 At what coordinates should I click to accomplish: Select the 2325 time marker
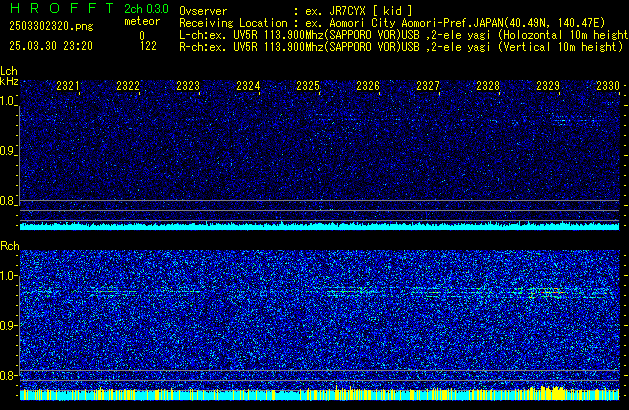[x=308, y=86]
